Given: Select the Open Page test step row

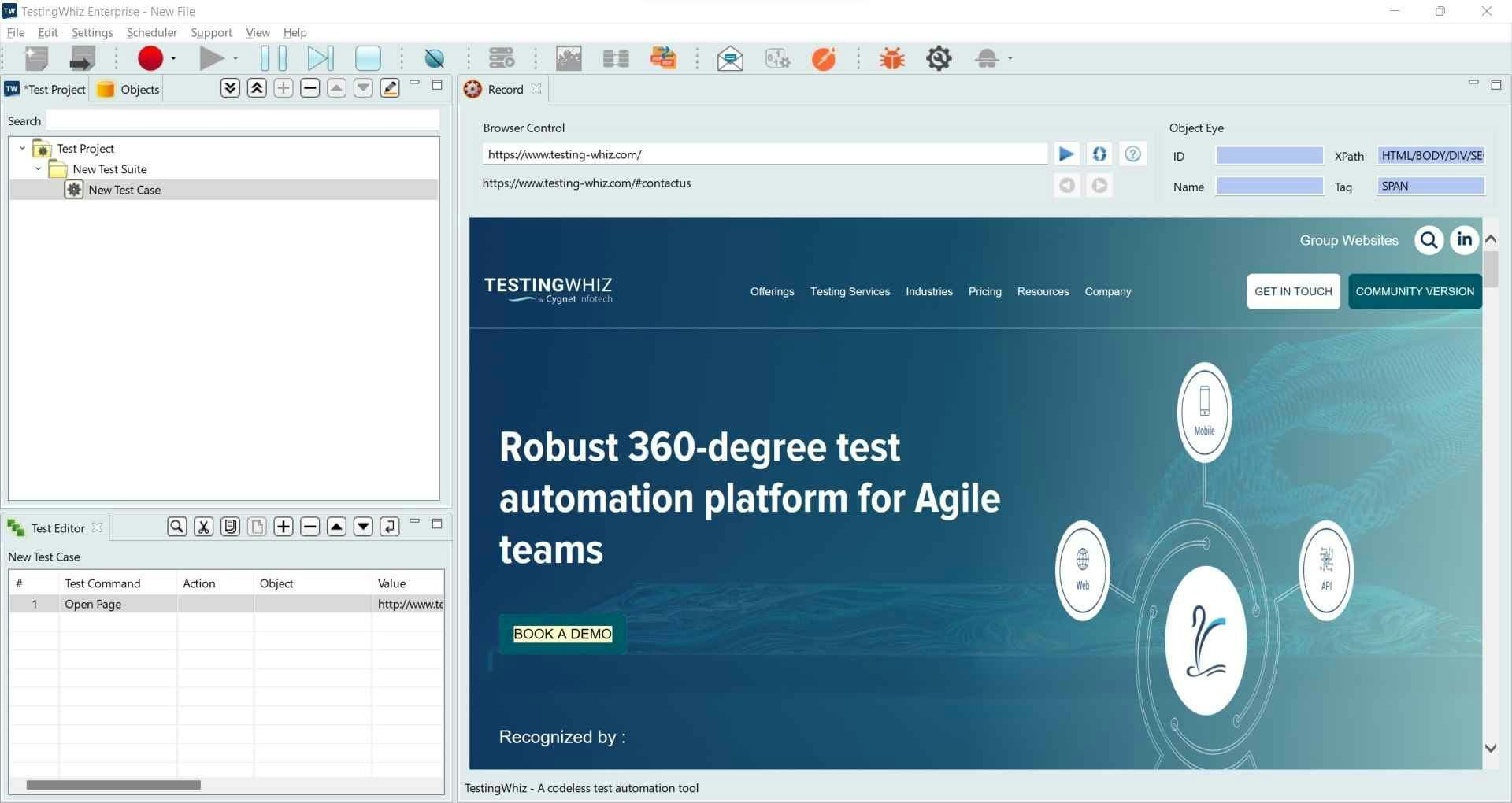Looking at the screenshot, I should click(227, 604).
